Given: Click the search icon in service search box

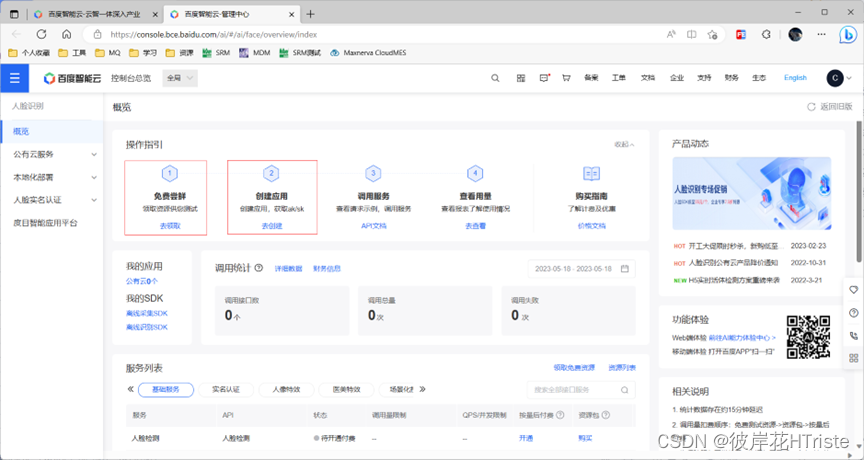Looking at the screenshot, I should 624,389.
